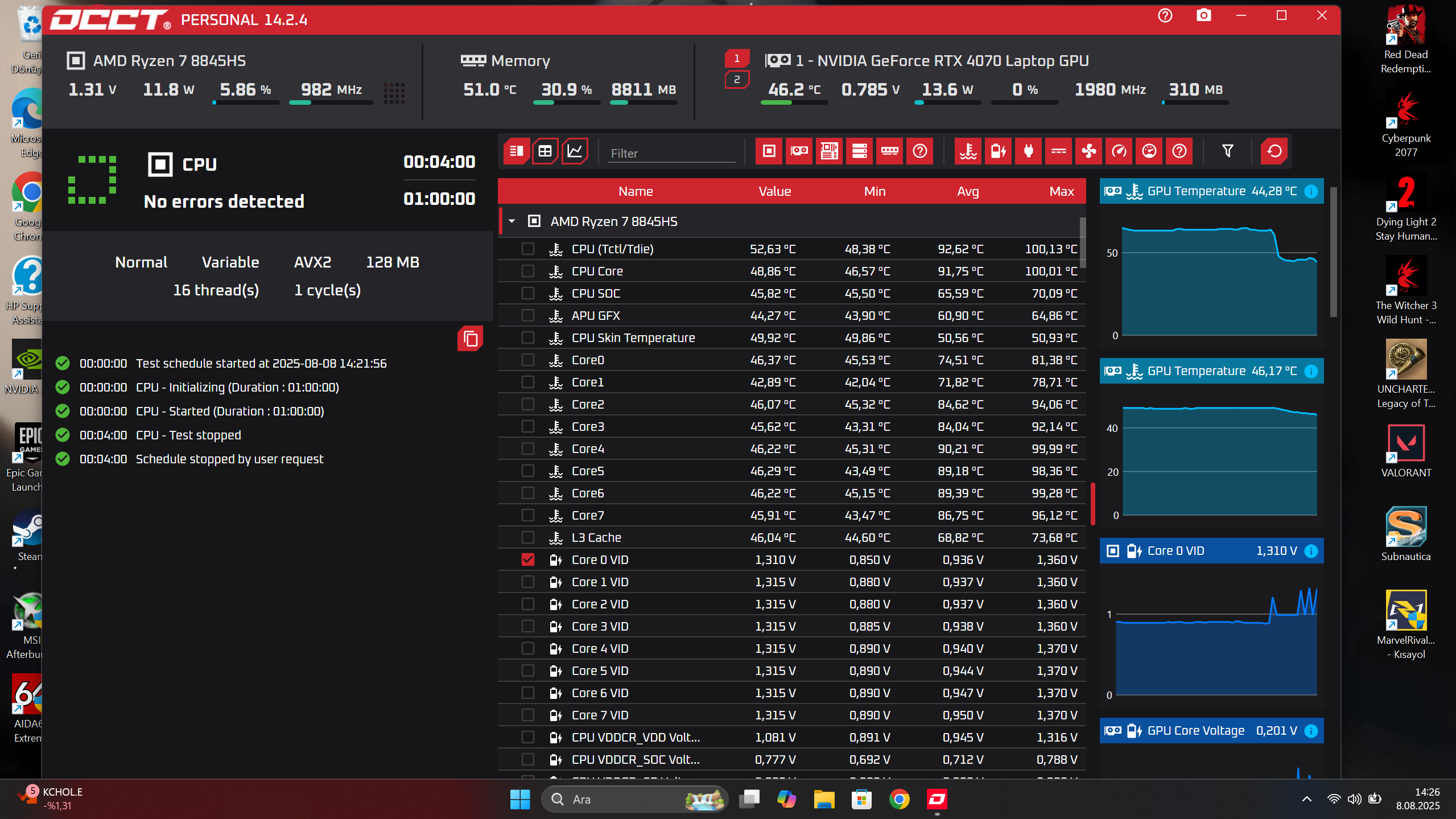
Task: Click the Memory usage percent bar
Action: coord(567,102)
